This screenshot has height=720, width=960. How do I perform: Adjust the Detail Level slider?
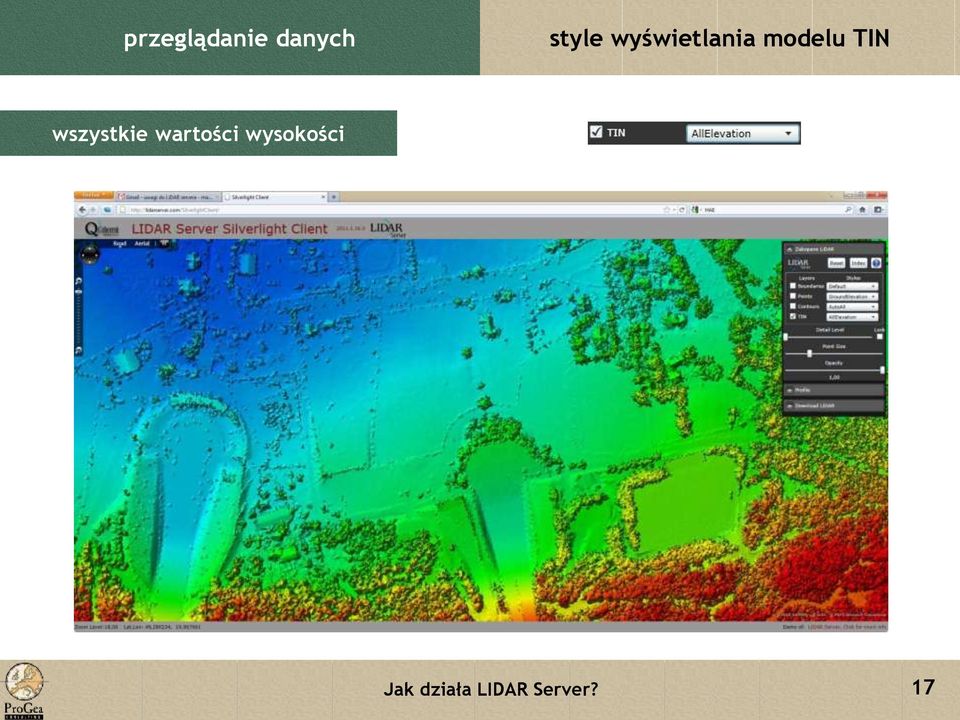pos(829,337)
